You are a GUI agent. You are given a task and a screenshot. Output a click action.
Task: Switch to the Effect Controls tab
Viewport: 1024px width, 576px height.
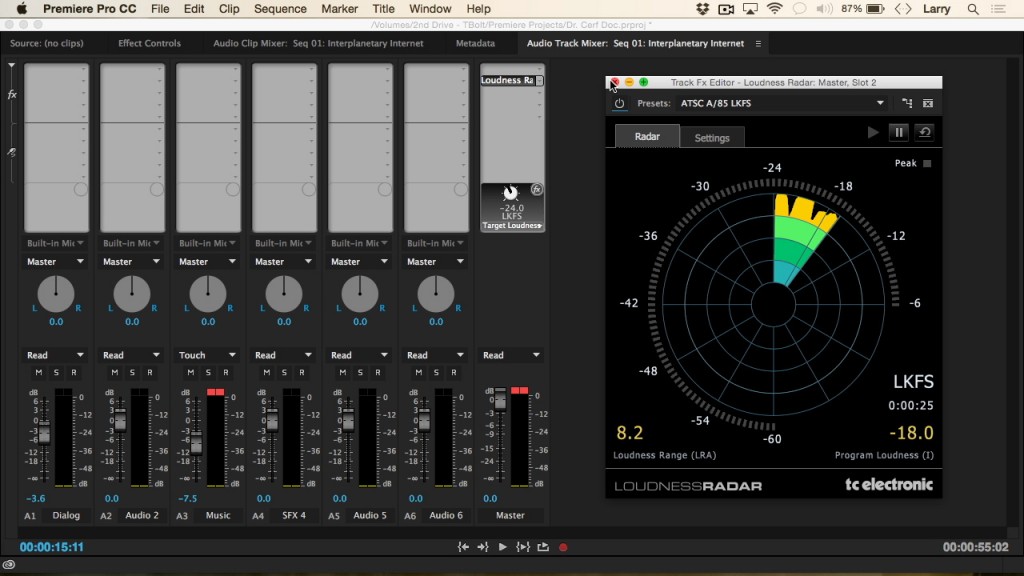click(149, 44)
